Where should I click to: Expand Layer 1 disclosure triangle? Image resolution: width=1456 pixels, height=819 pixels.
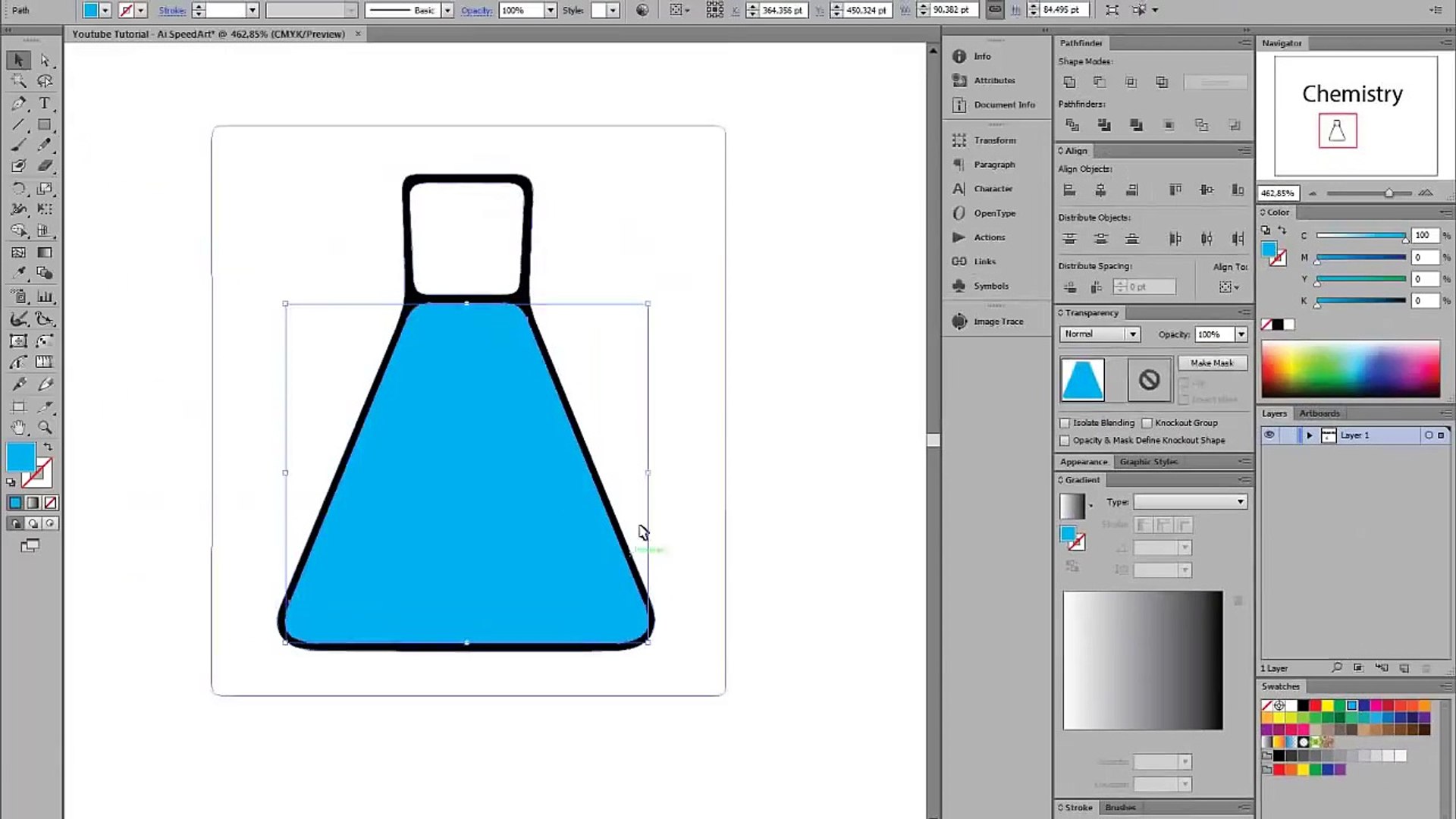(1309, 435)
